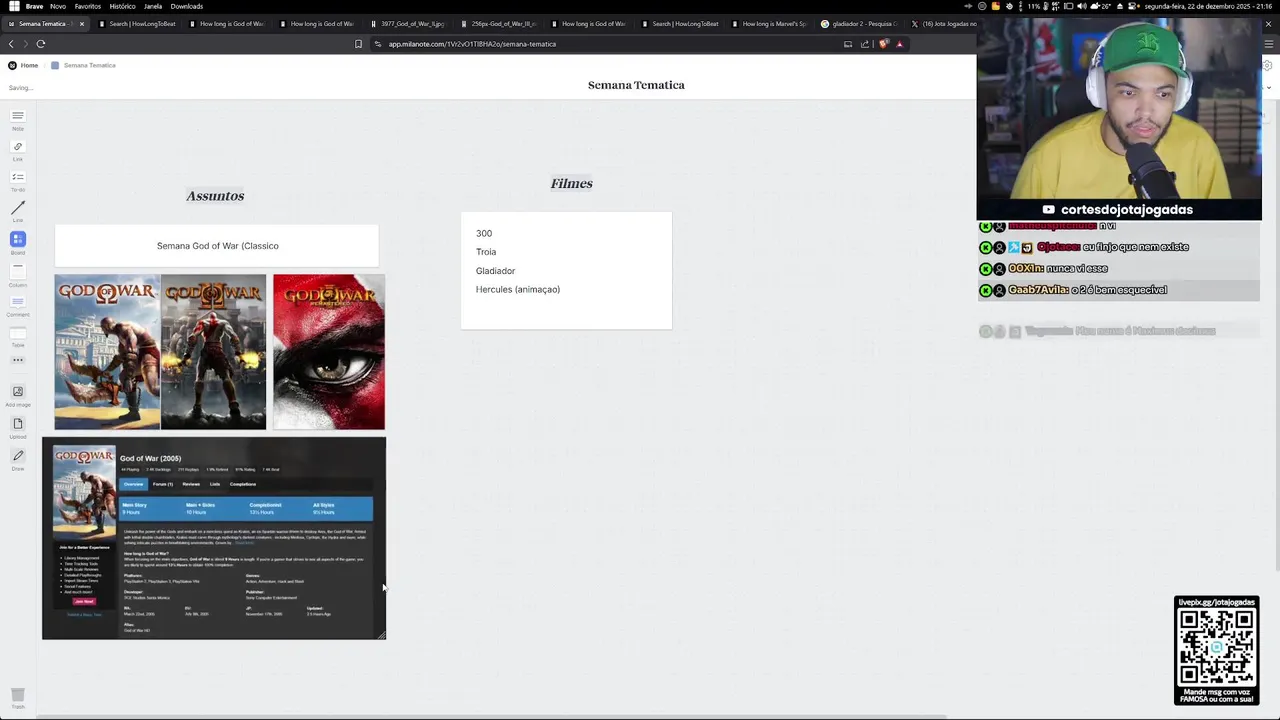Click the Gaab7Avila chat message

(1073, 290)
